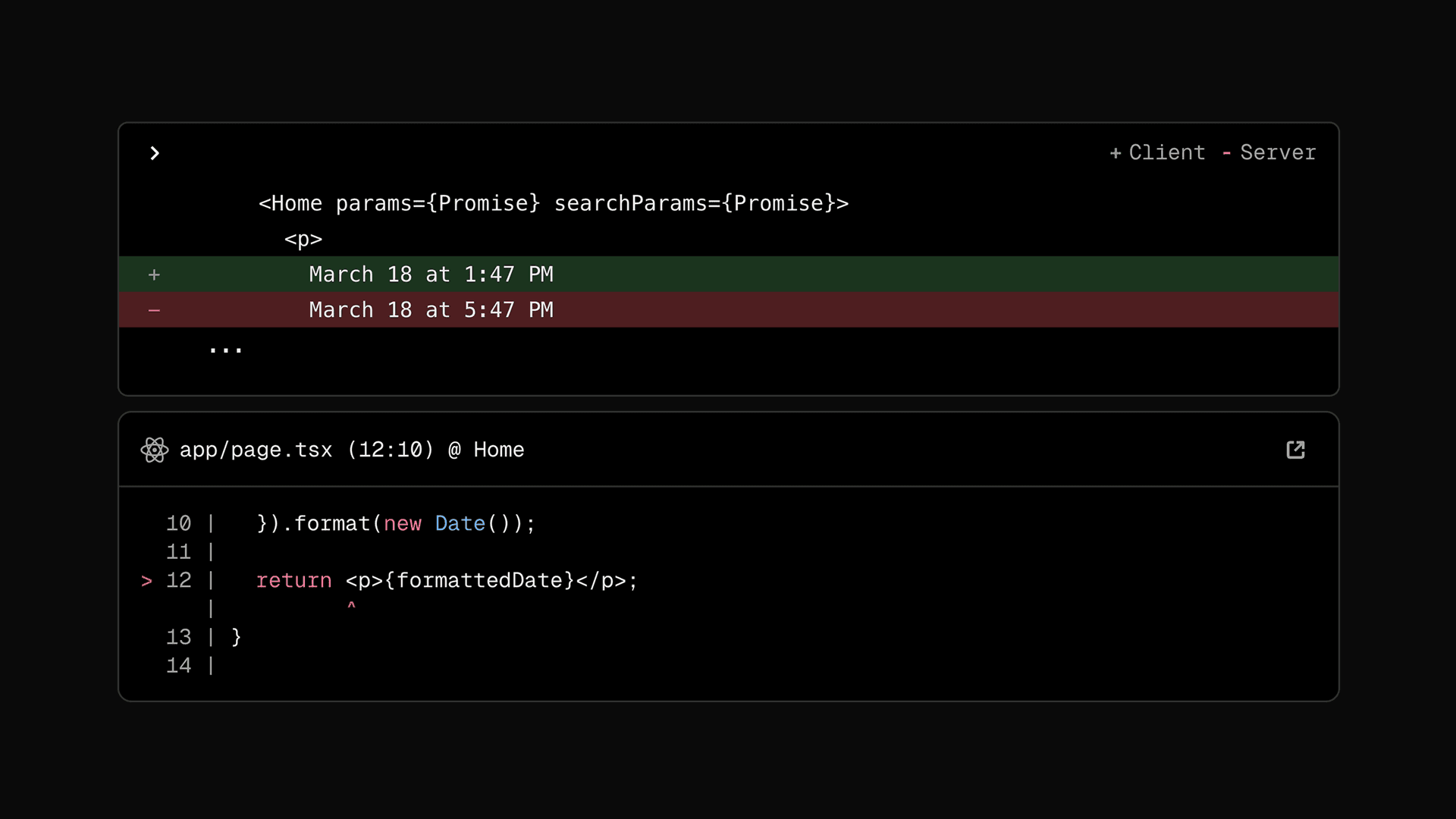Click the red error arrow at line 12
This screenshot has height=819, width=1456.
tap(146, 581)
